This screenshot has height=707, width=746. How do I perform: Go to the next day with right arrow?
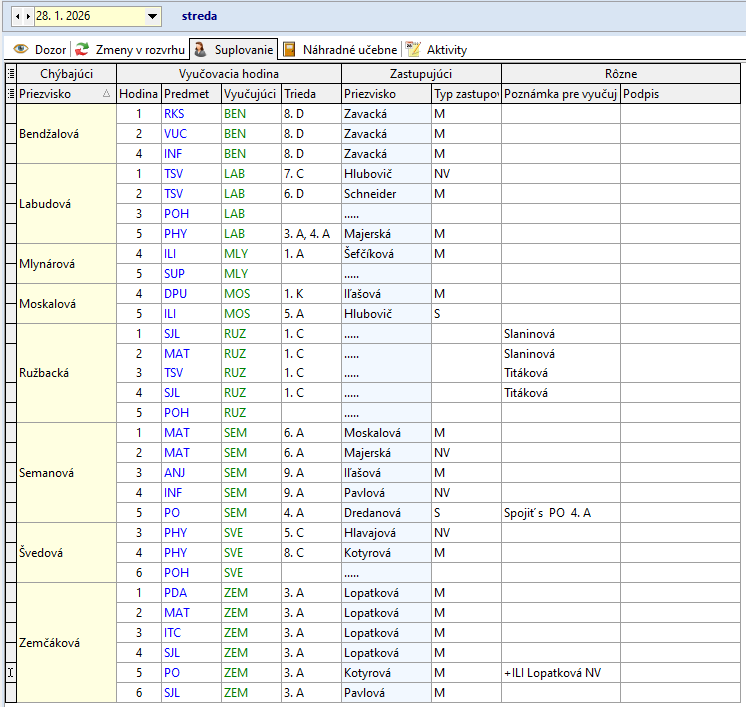click(27, 16)
